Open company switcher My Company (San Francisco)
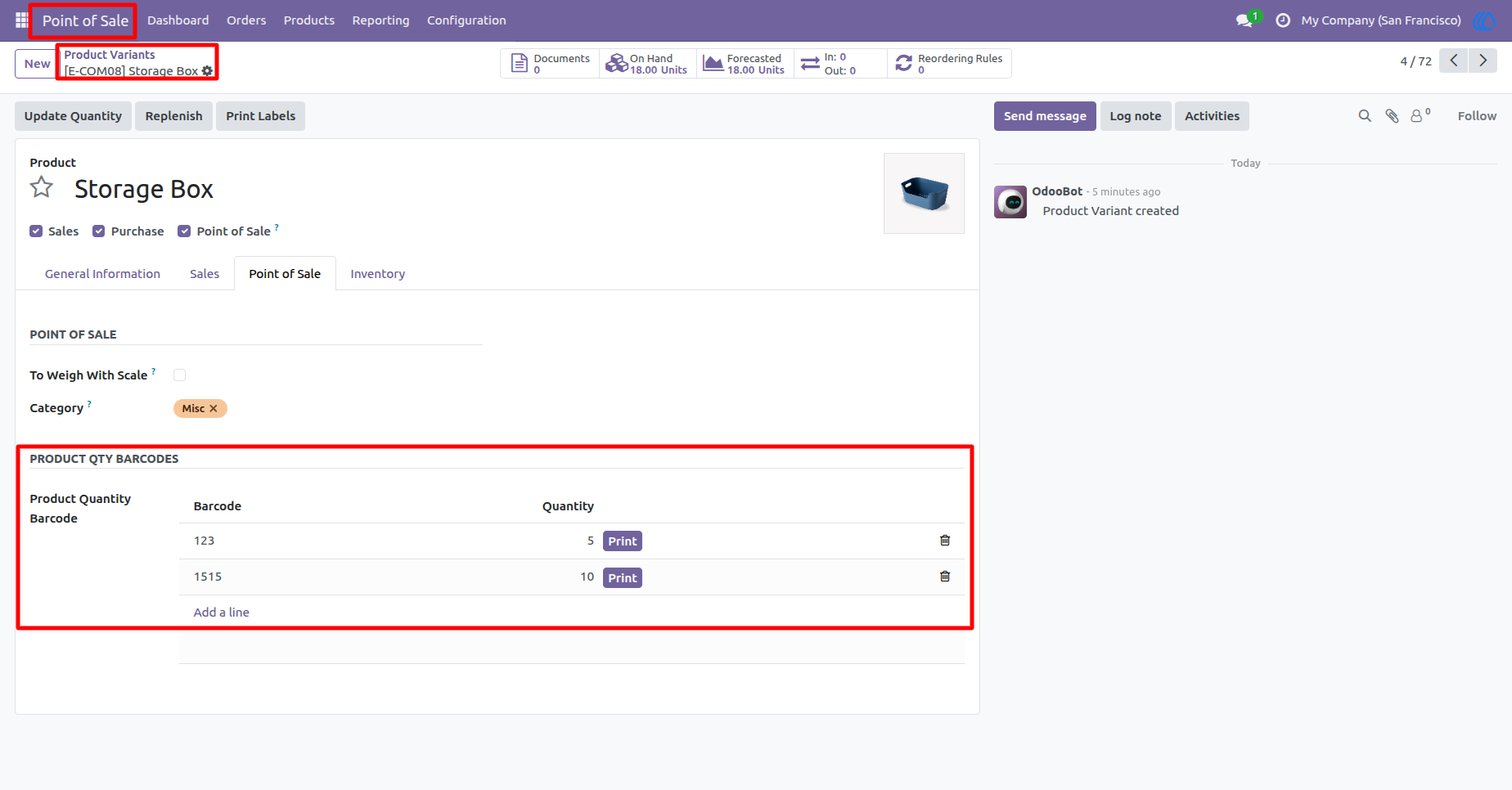Image resolution: width=1512 pixels, height=790 pixels. 1381,20
